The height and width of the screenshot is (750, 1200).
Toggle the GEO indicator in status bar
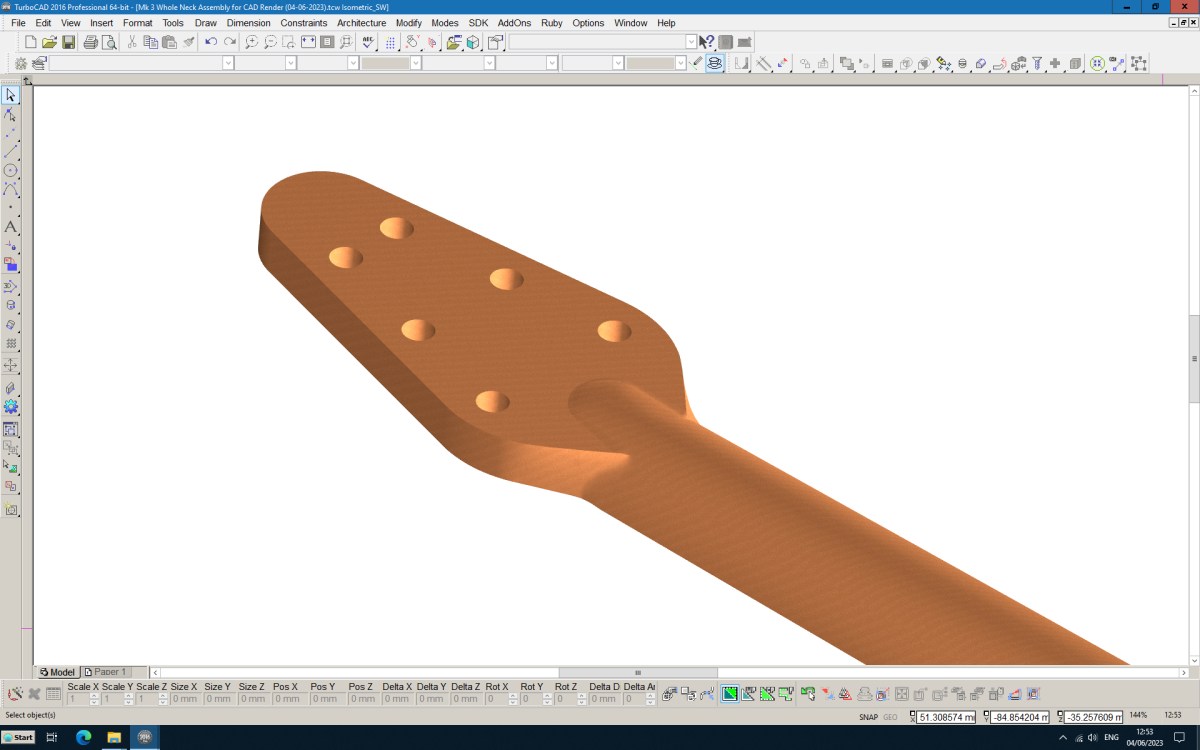pos(890,717)
